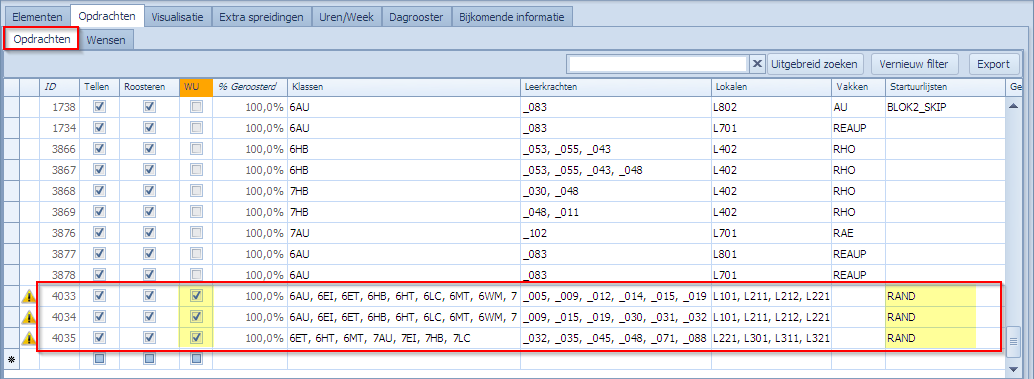Click the L801 lokaal cell
Viewport: 1034px width, 379px height.
pos(771,254)
